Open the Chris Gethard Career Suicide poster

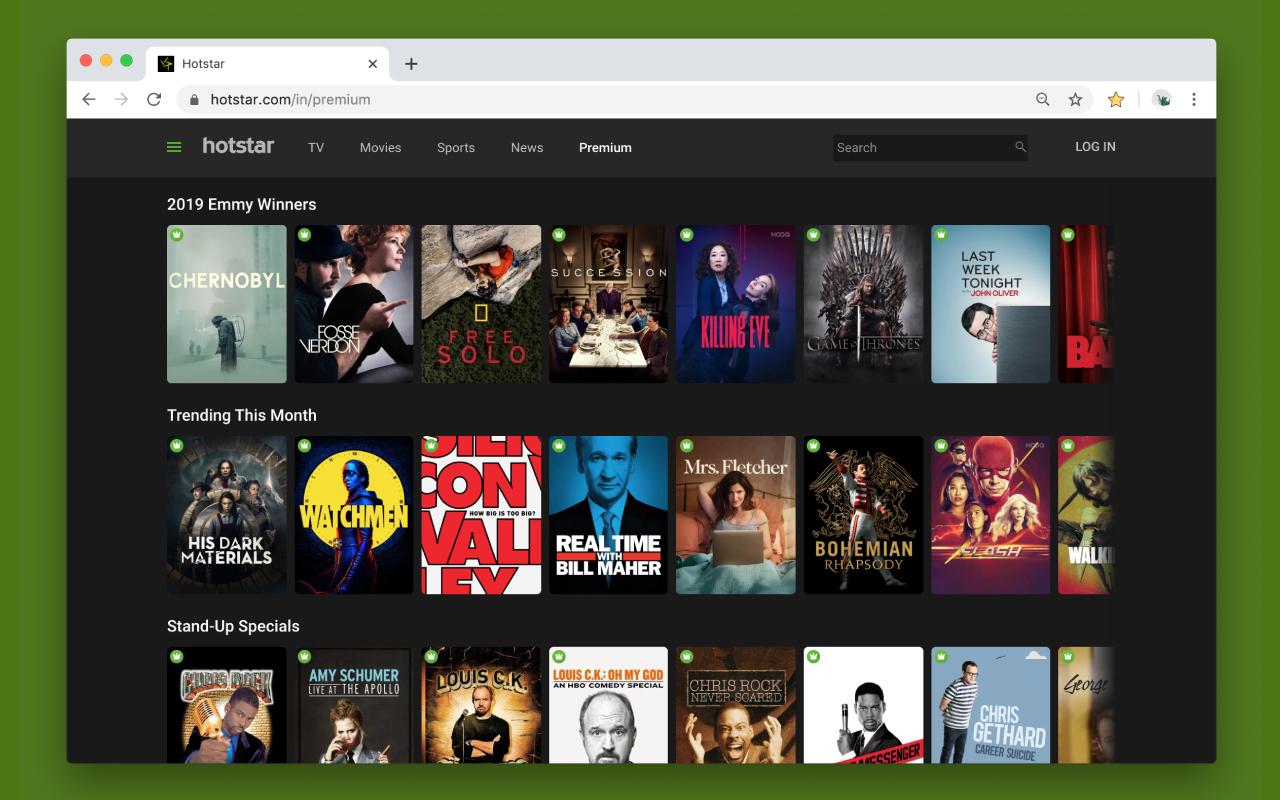click(991, 705)
